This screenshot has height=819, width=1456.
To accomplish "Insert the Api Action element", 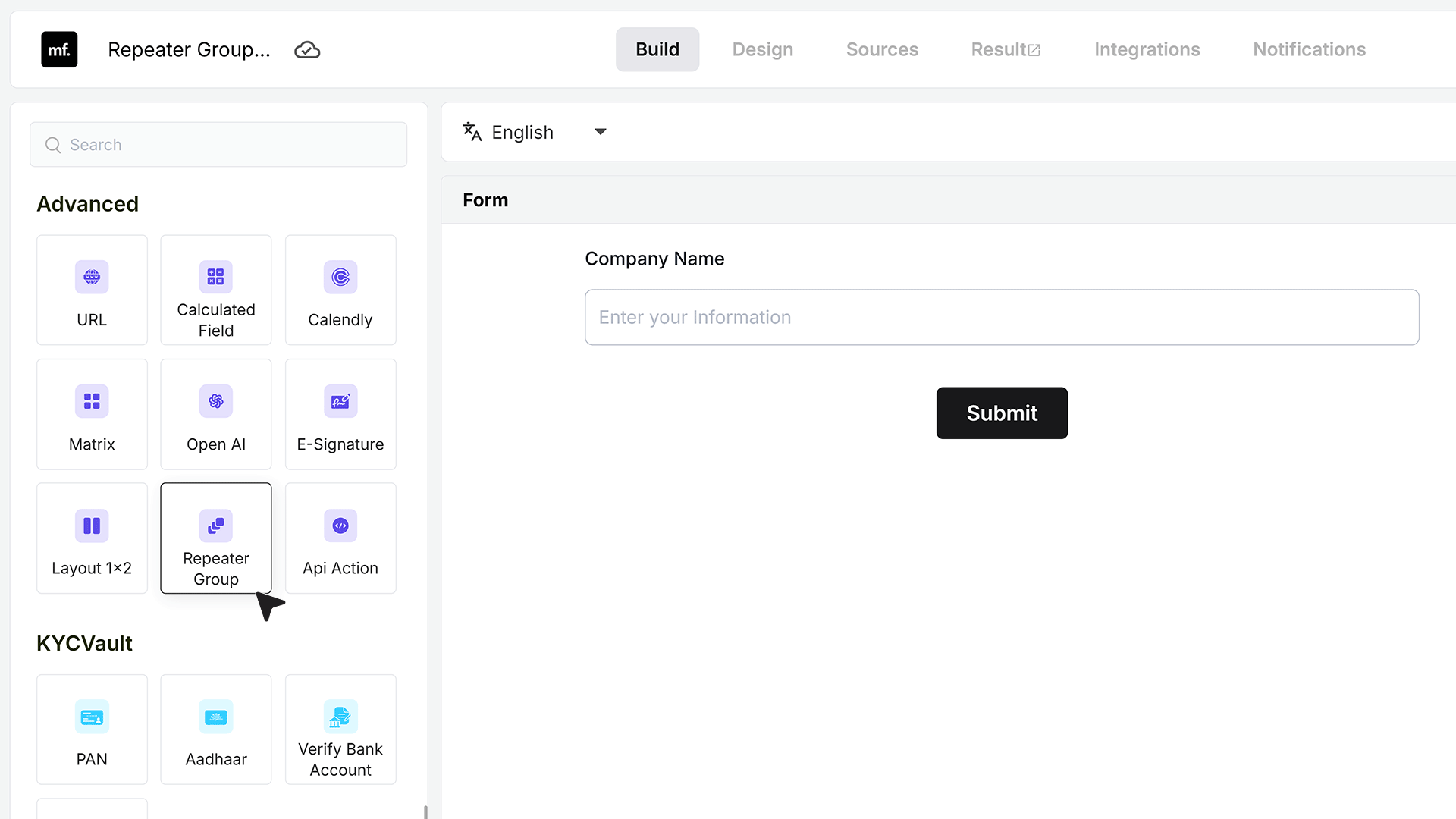I will click(x=340, y=538).
